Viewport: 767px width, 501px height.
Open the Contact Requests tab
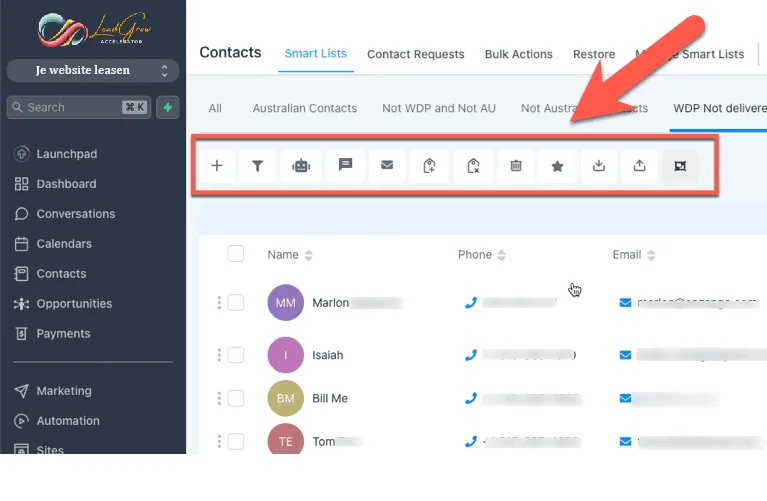(x=416, y=54)
